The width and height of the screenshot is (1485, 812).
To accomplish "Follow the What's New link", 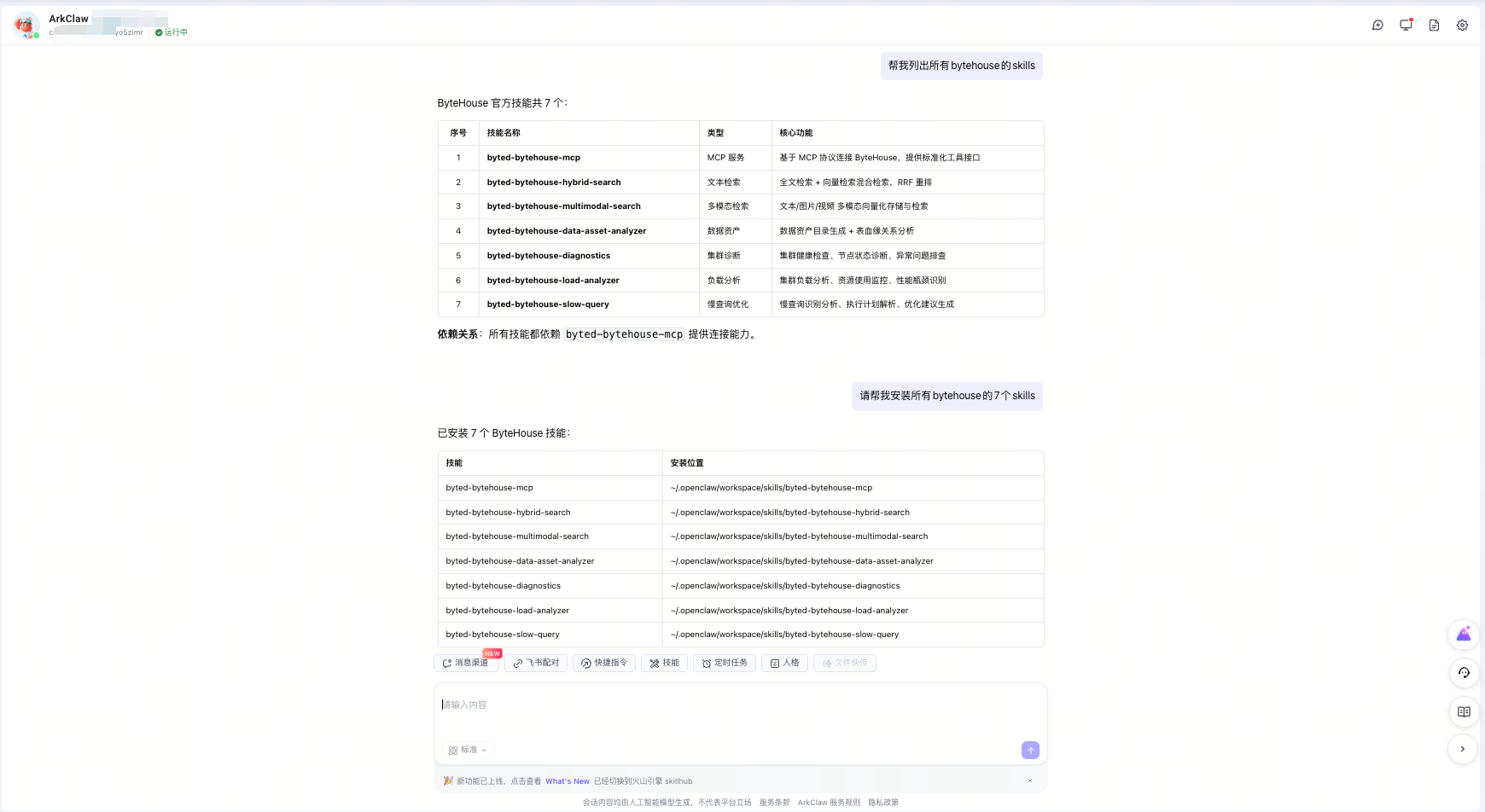I will pos(568,781).
